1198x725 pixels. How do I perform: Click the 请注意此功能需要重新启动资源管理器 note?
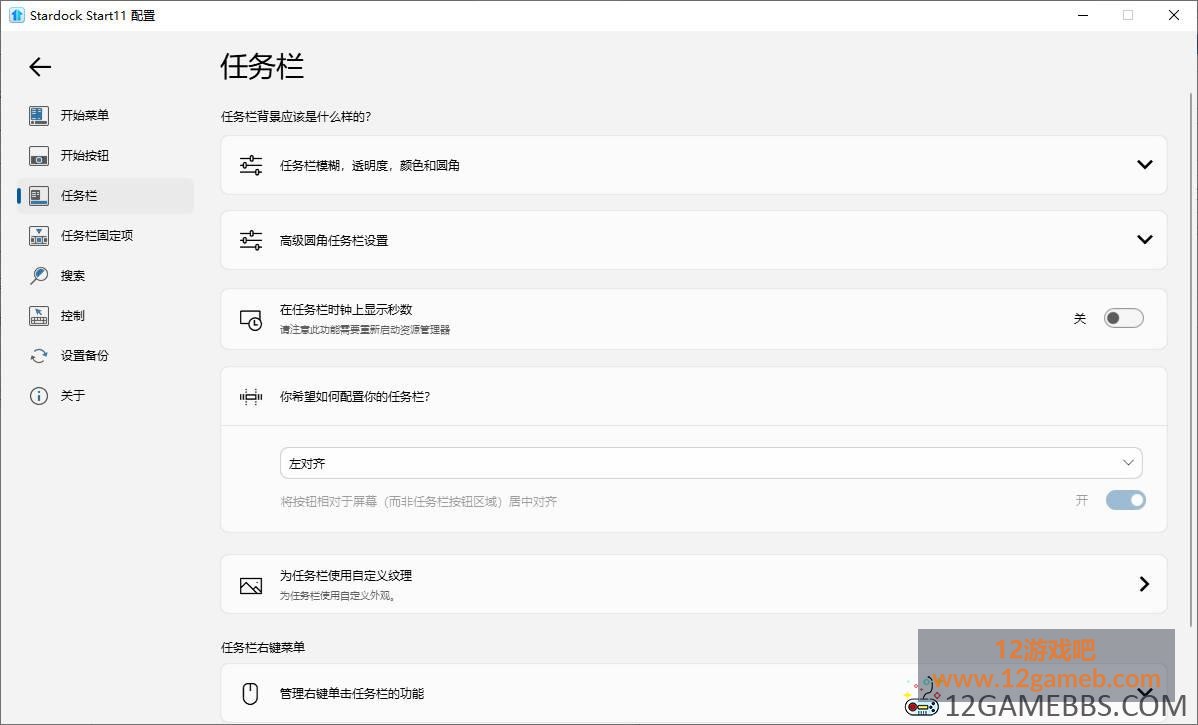pos(364,330)
